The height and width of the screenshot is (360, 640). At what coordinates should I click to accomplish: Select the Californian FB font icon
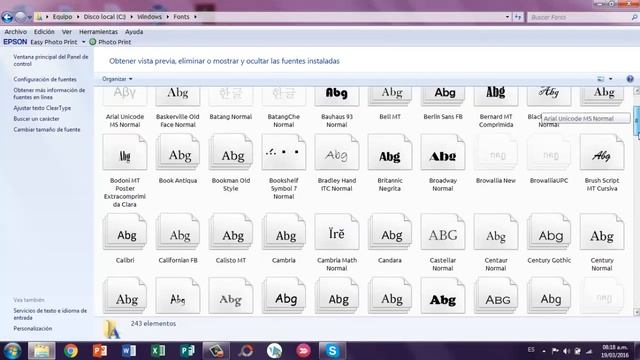point(178,232)
